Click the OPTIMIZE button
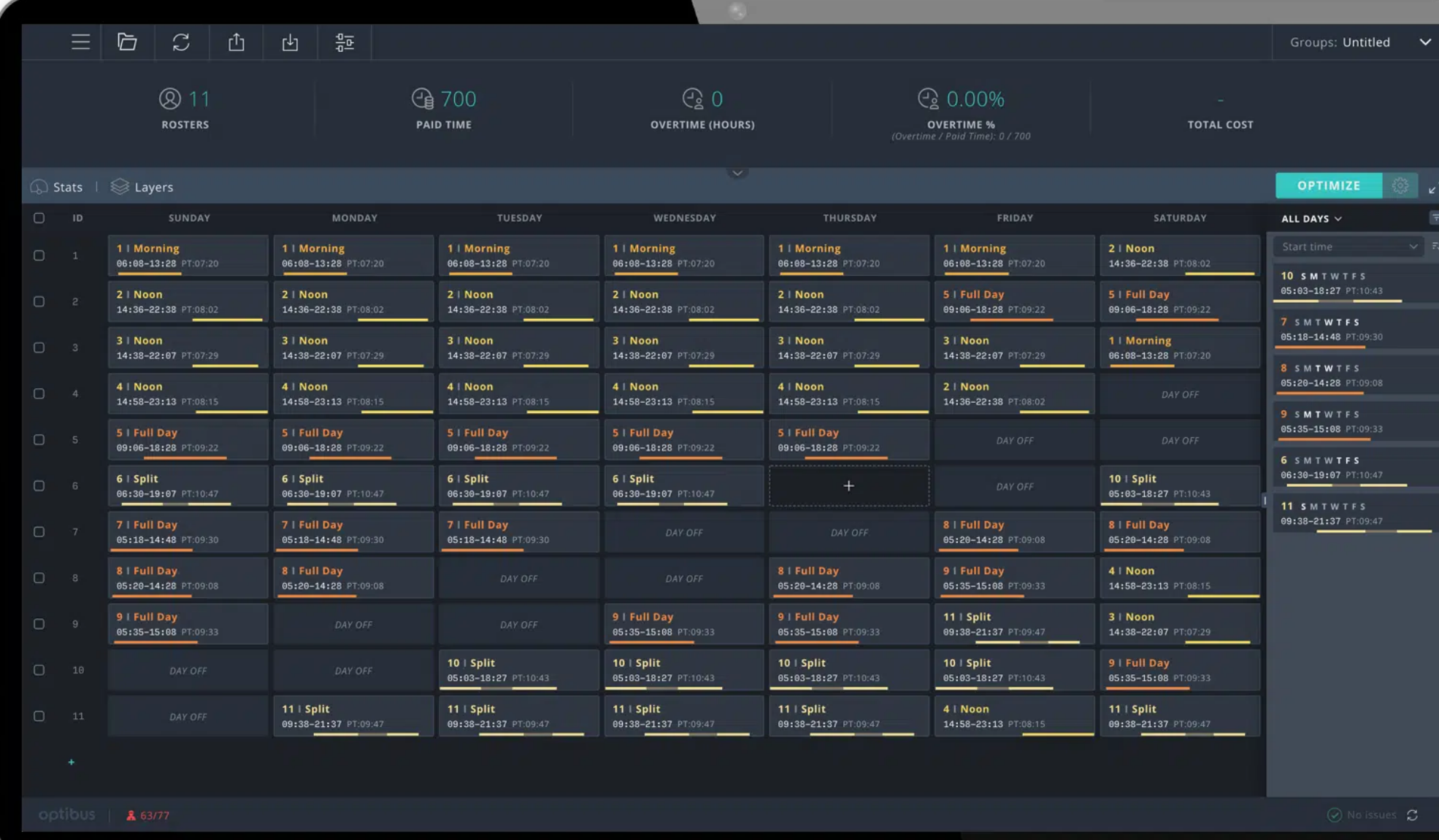1439x840 pixels. click(1328, 185)
